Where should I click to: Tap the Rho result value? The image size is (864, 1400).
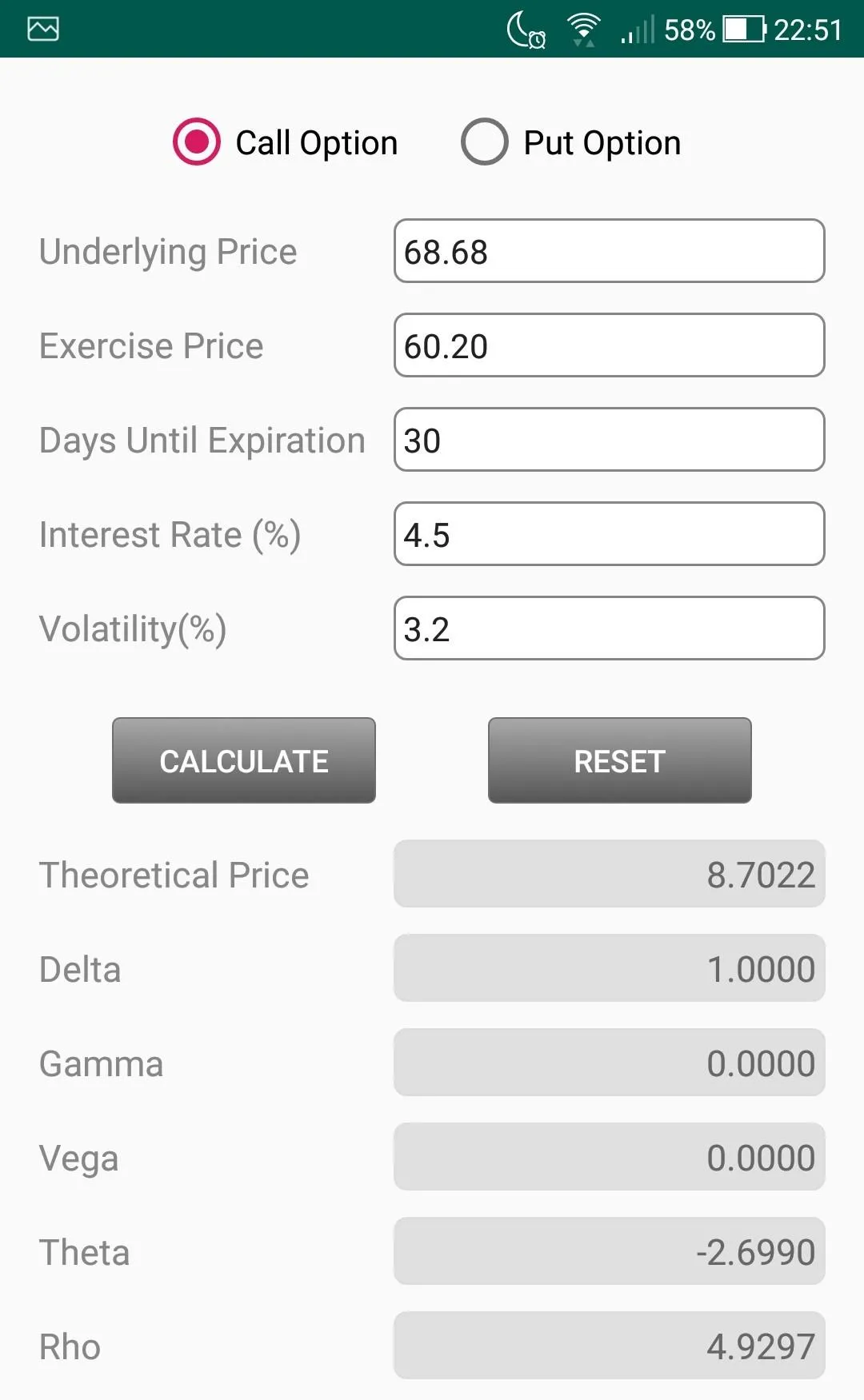[x=609, y=1346]
